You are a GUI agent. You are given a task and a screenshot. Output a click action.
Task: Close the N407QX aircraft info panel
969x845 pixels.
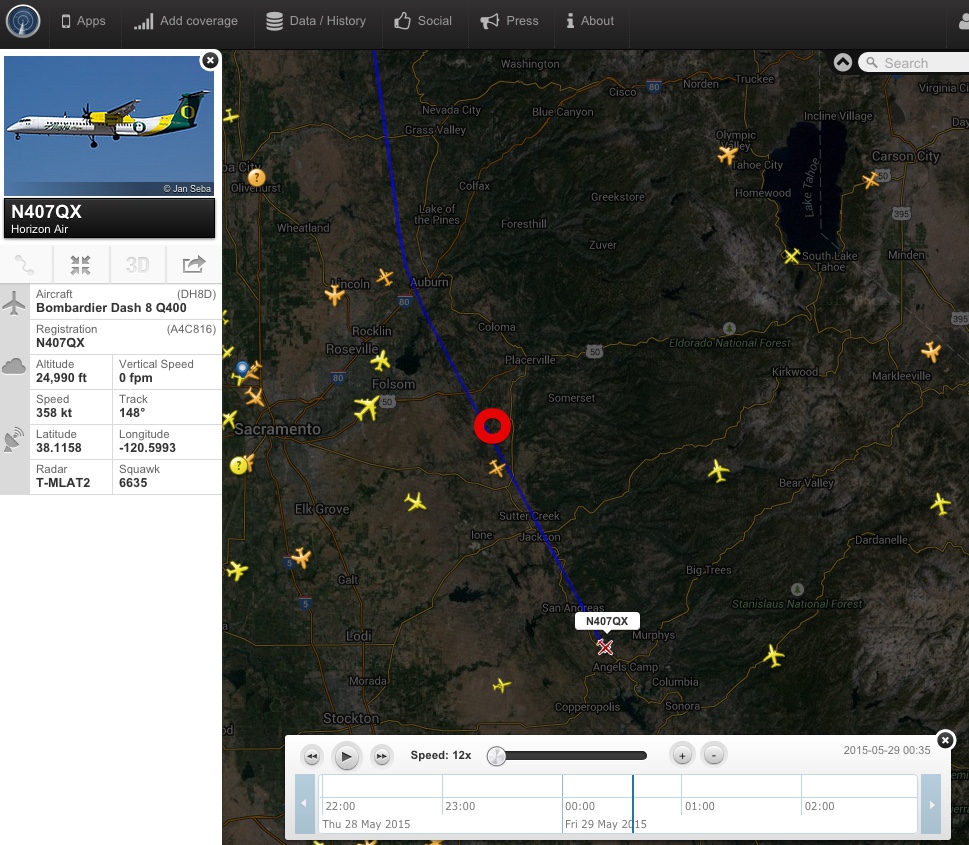pyautogui.click(x=210, y=60)
